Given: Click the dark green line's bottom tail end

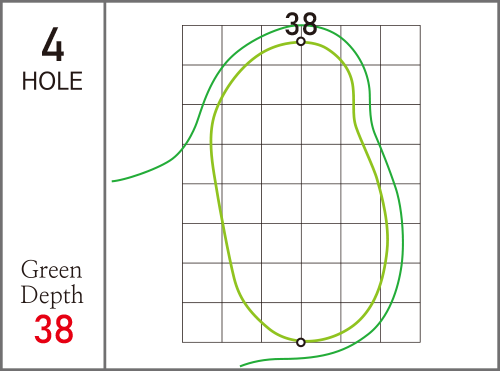Looking at the screenshot, I should [241, 366].
